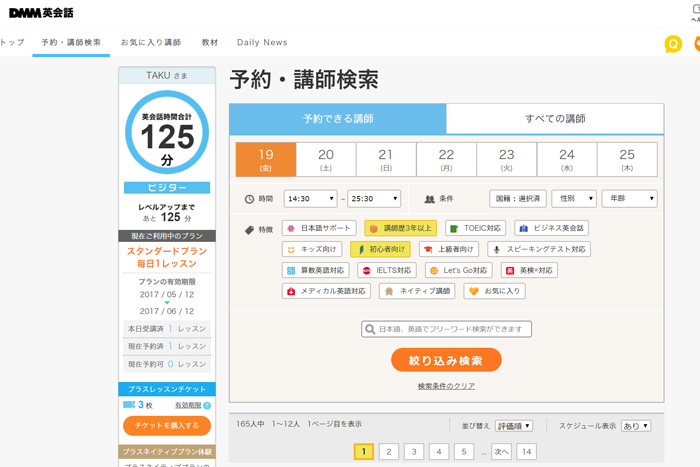
Task: Open the start time 14:30 dropdown
Action: tap(310, 199)
